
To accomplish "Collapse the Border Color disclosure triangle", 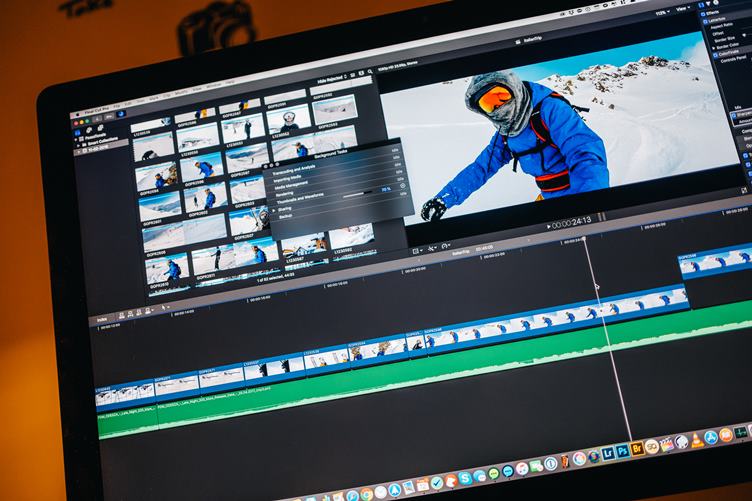I will point(713,48).
